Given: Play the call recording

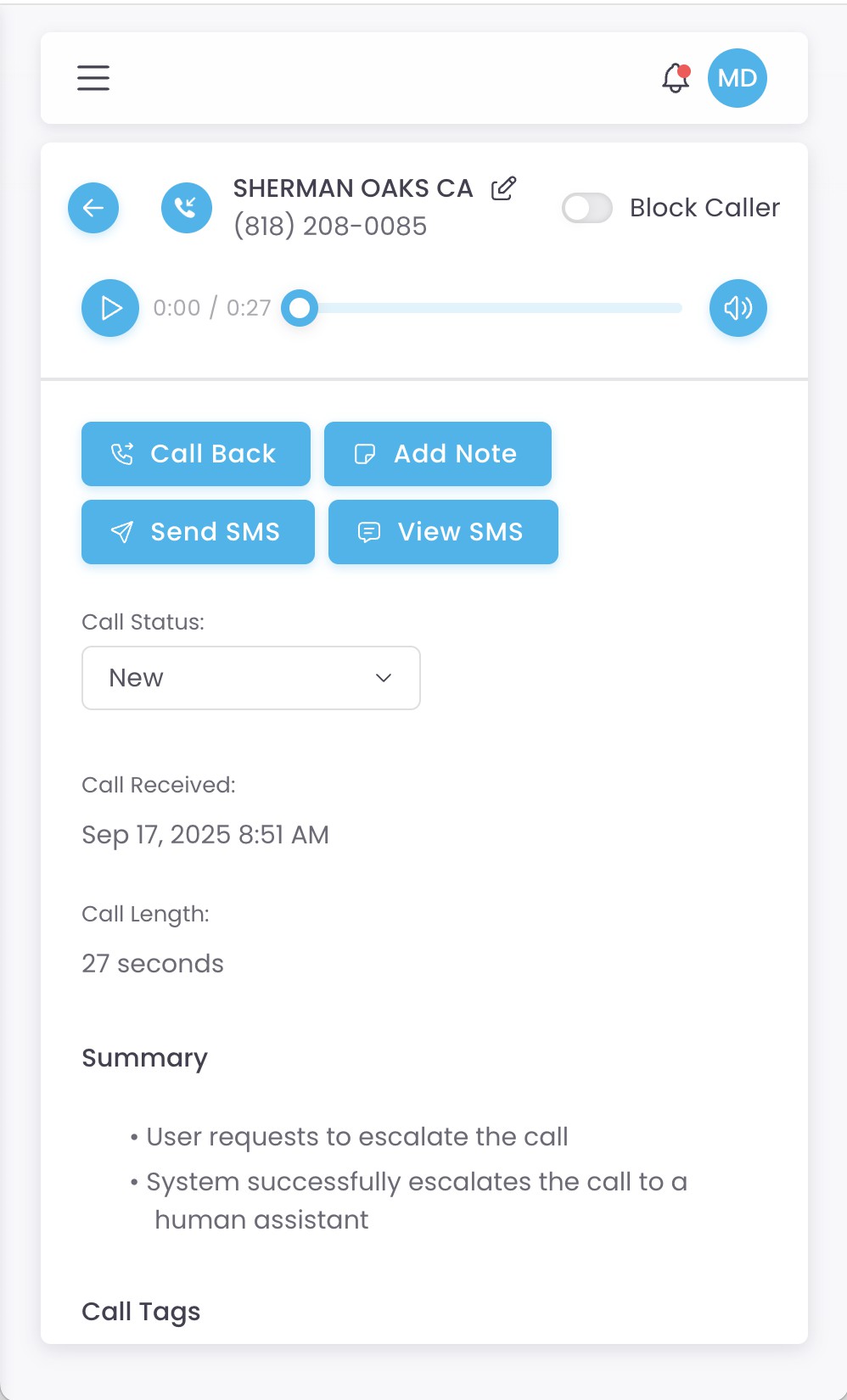Looking at the screenshot, I should click(x=110, y=308).
